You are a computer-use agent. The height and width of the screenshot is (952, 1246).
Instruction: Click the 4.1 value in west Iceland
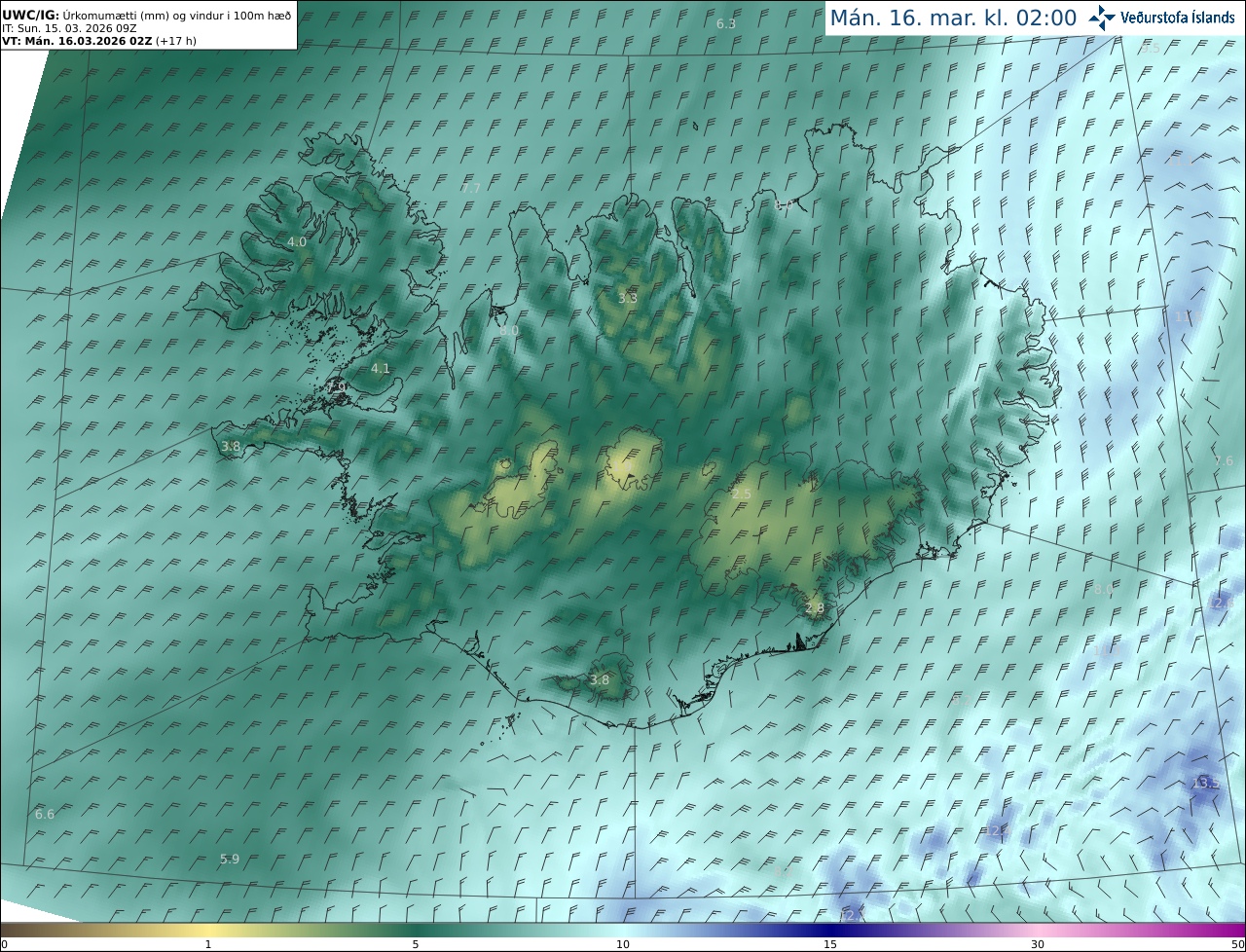click(x=381, y=368)
